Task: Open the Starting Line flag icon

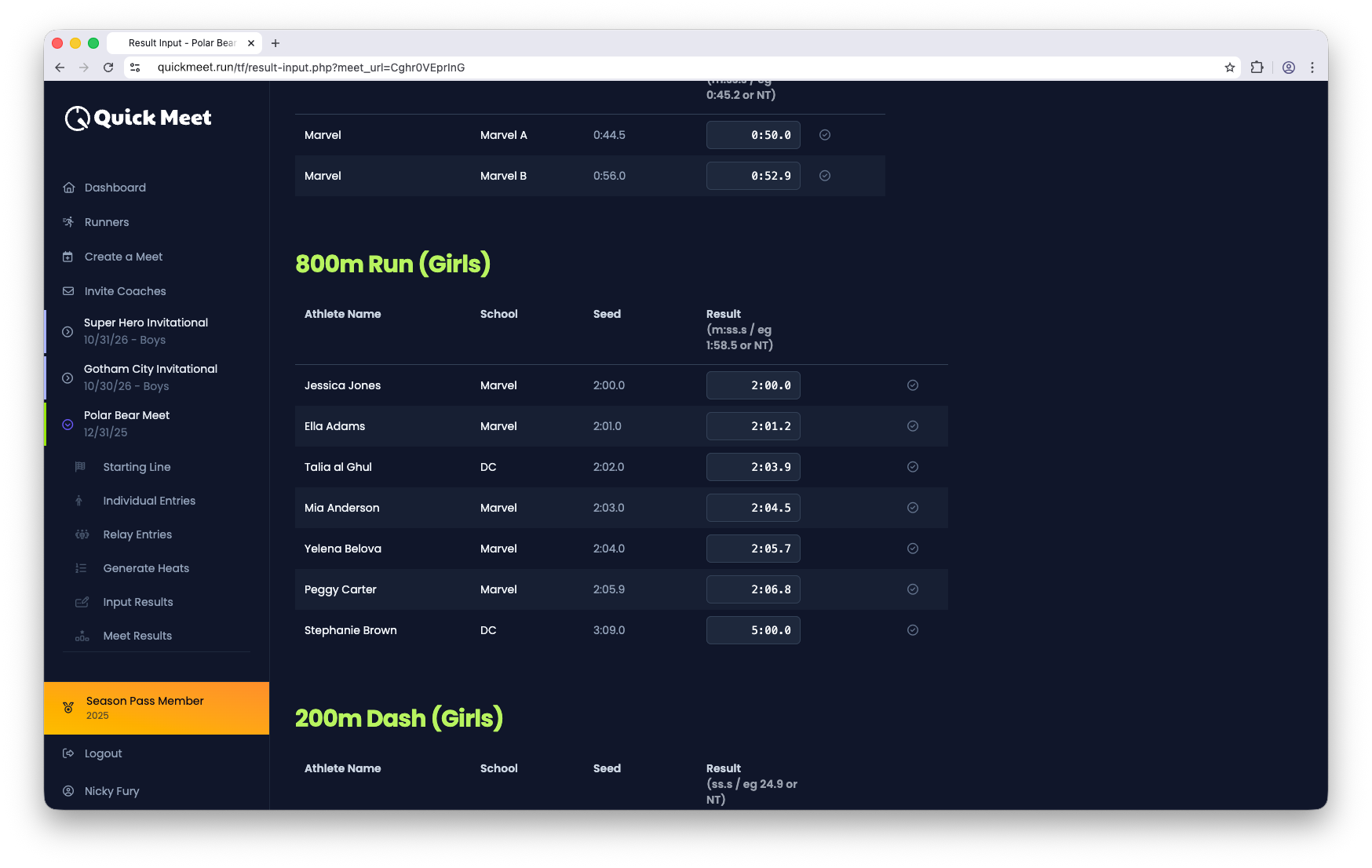Action: coord(79,466)
